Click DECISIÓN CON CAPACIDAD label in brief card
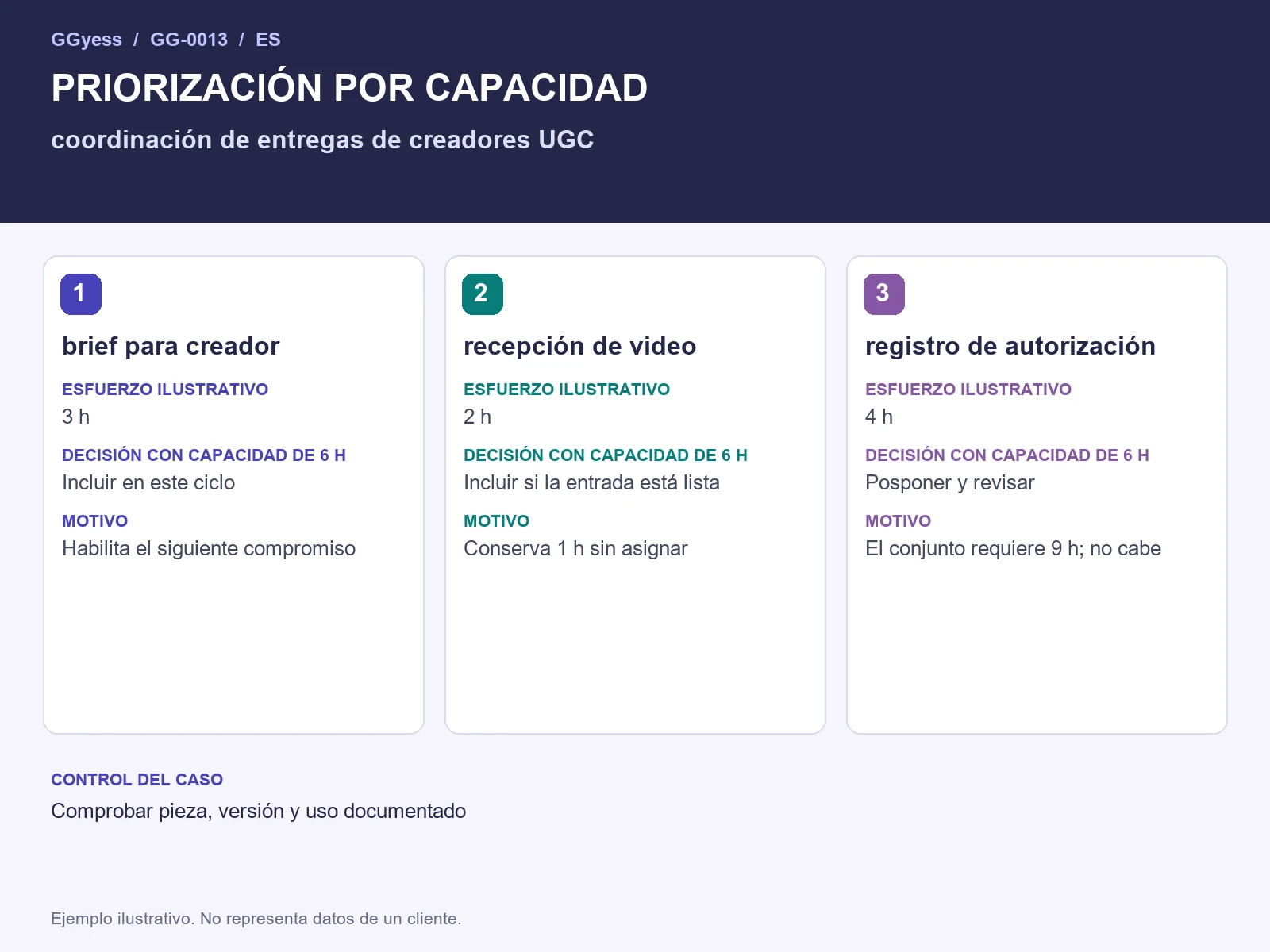The image size is (1270, 952). tap(204, 455)
